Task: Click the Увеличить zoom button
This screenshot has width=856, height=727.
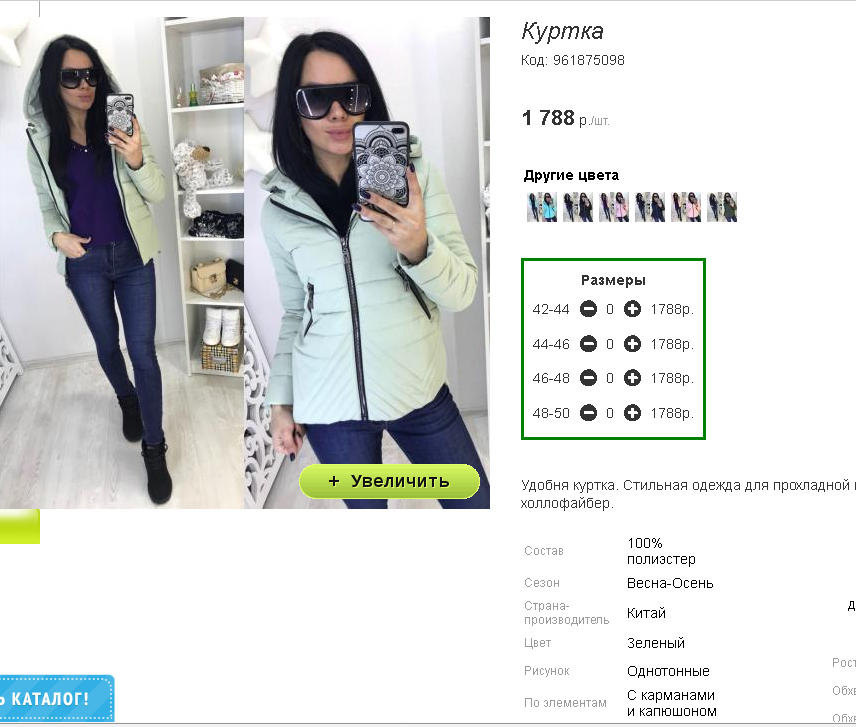Action: coord(389,481)
